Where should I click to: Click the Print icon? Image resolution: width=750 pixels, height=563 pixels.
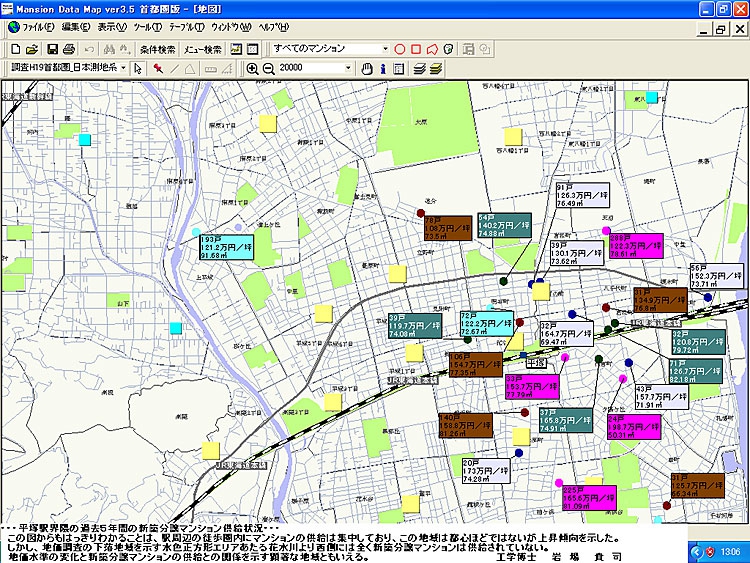coord(69,49)
